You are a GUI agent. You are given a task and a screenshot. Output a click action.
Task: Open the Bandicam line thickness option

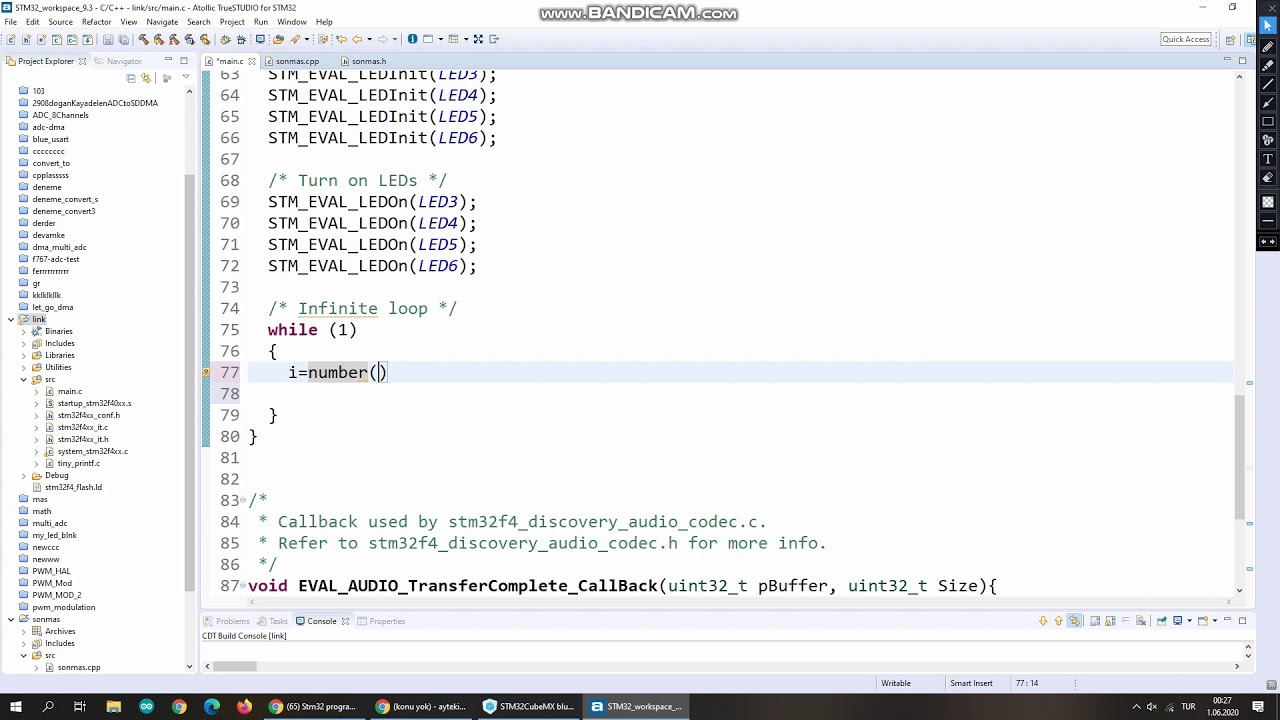pos(1268,220)
